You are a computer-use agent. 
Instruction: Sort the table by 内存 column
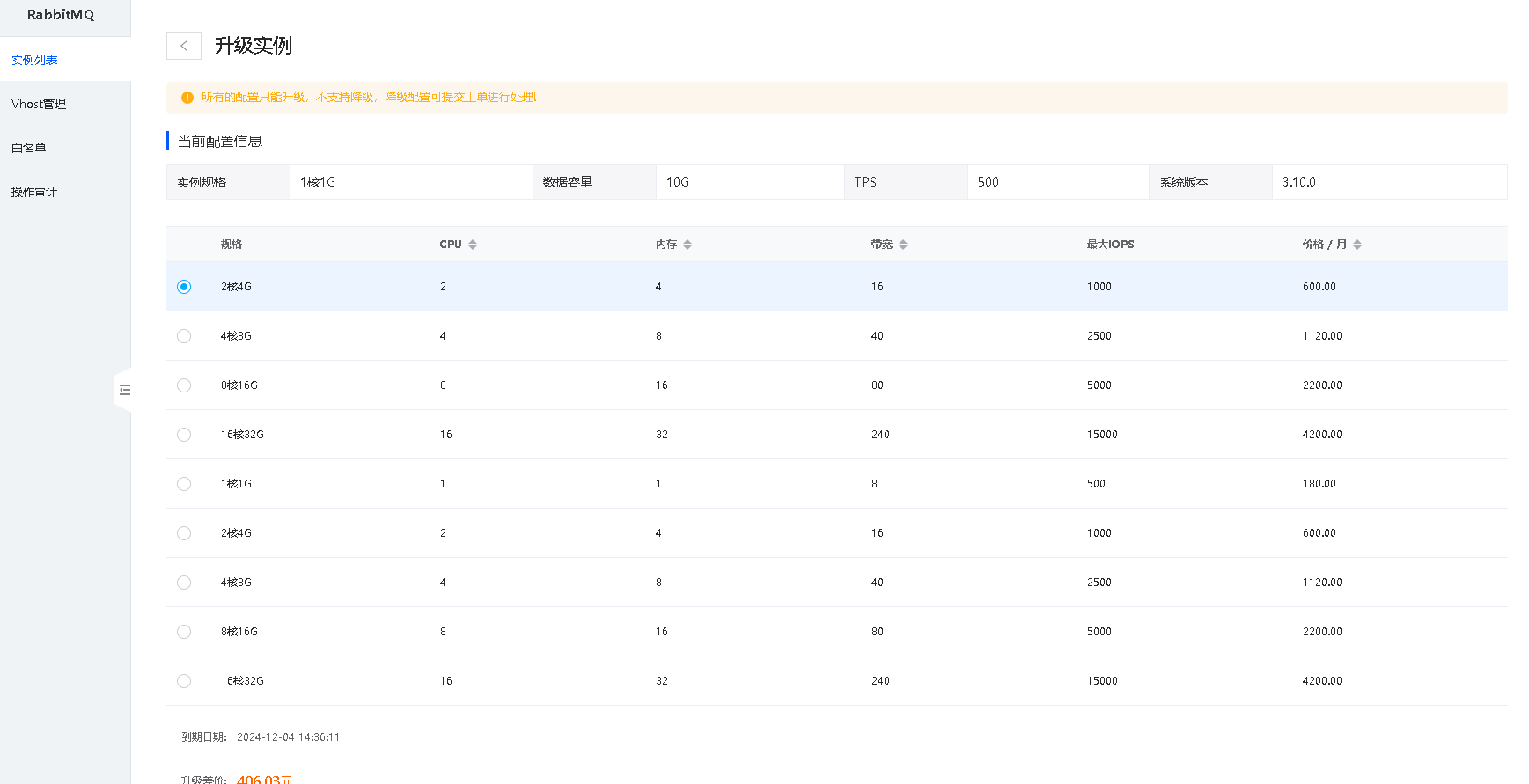pyautogui.click(x=687, y=245)
